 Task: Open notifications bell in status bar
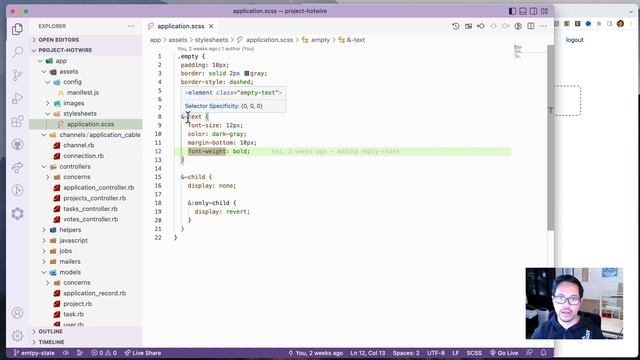coord(543,353)
